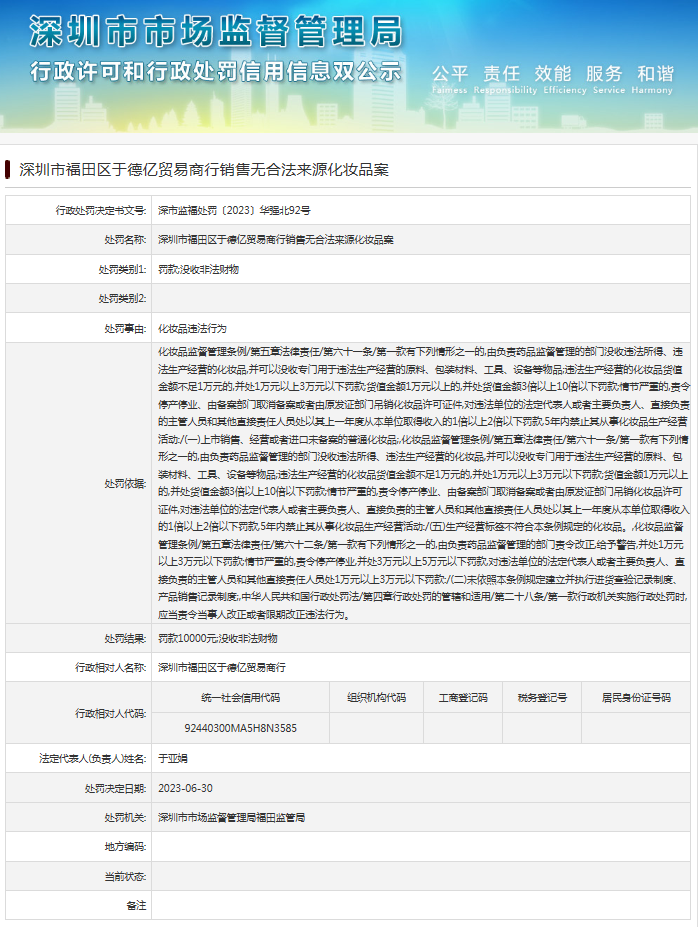Click the 行政相对人代码 label
698x927 pixels.
pyautogui.click(x=111, y=714)
